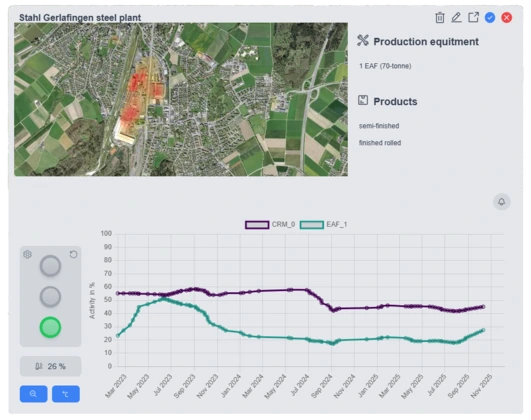Image resolution: width=531 pixels, height=420 pixels.
Task: Select the top traffic light circle
Action: point(50,266)
